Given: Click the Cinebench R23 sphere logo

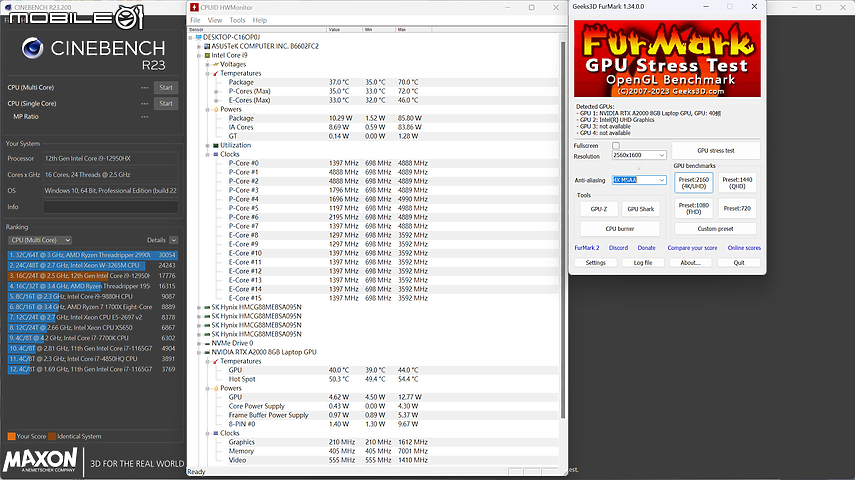Looking at the screenshot, I should click(x=32, y=49).
